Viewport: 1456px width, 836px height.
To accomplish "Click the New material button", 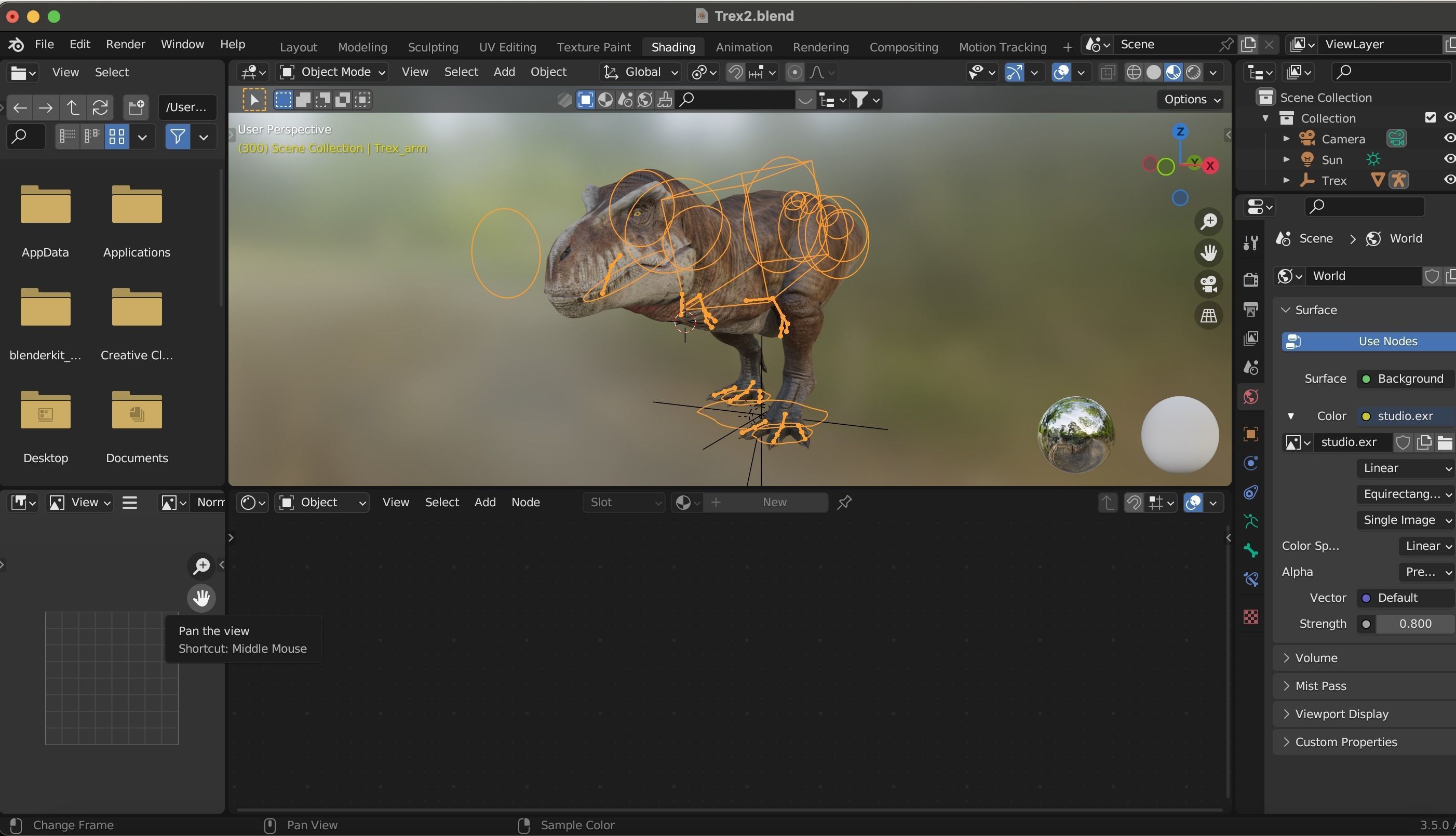I will (766, 503).
